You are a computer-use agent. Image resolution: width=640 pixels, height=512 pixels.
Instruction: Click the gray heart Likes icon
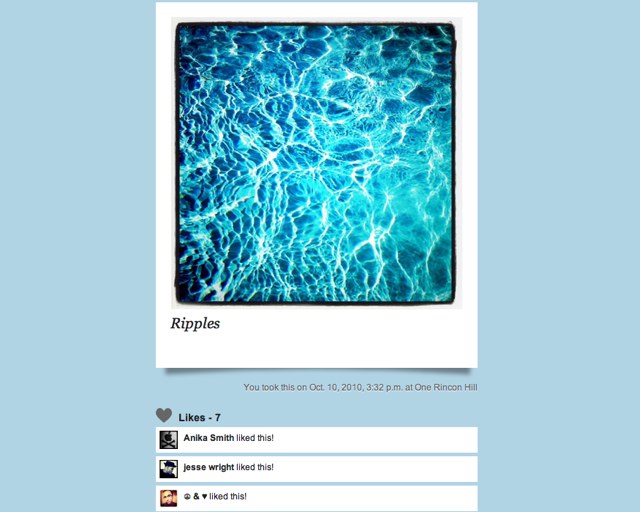click(x=164, y=415)
